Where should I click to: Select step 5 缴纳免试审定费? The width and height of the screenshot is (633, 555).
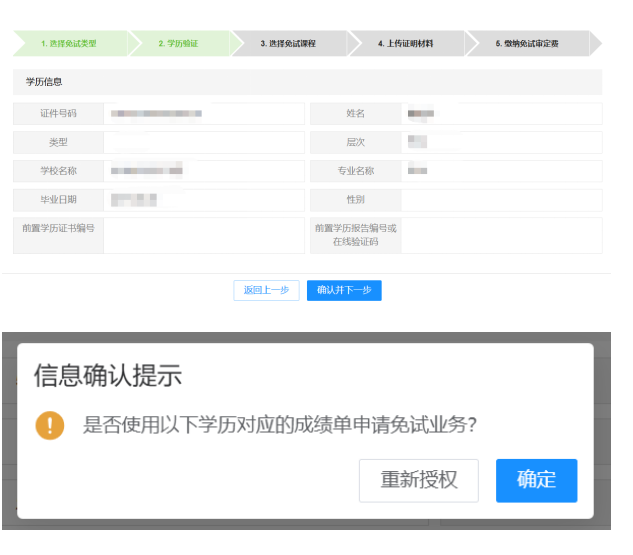pyautogui.click(x=526, y=44)
